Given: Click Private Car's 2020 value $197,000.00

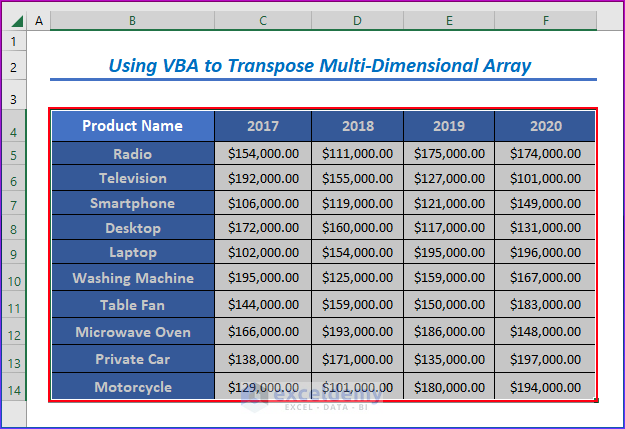Looking at the screenshot, I should point(545,359).
